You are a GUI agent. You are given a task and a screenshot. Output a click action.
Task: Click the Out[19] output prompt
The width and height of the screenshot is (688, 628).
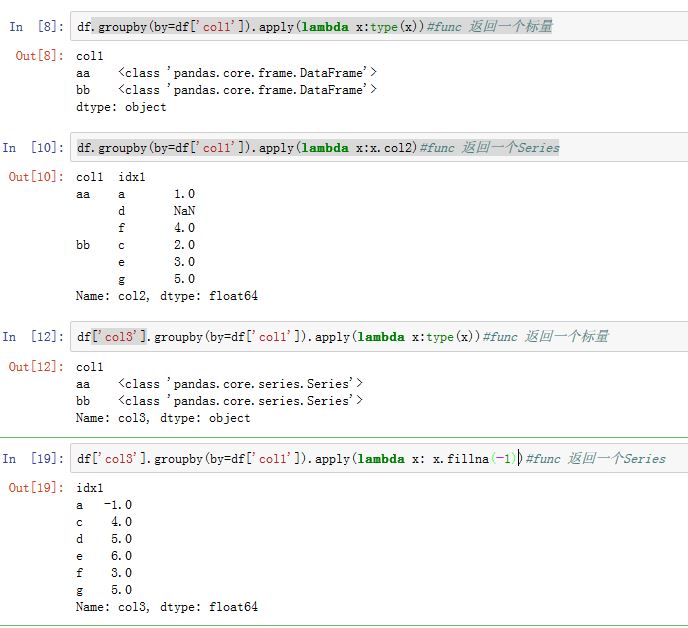pos(35,487)
